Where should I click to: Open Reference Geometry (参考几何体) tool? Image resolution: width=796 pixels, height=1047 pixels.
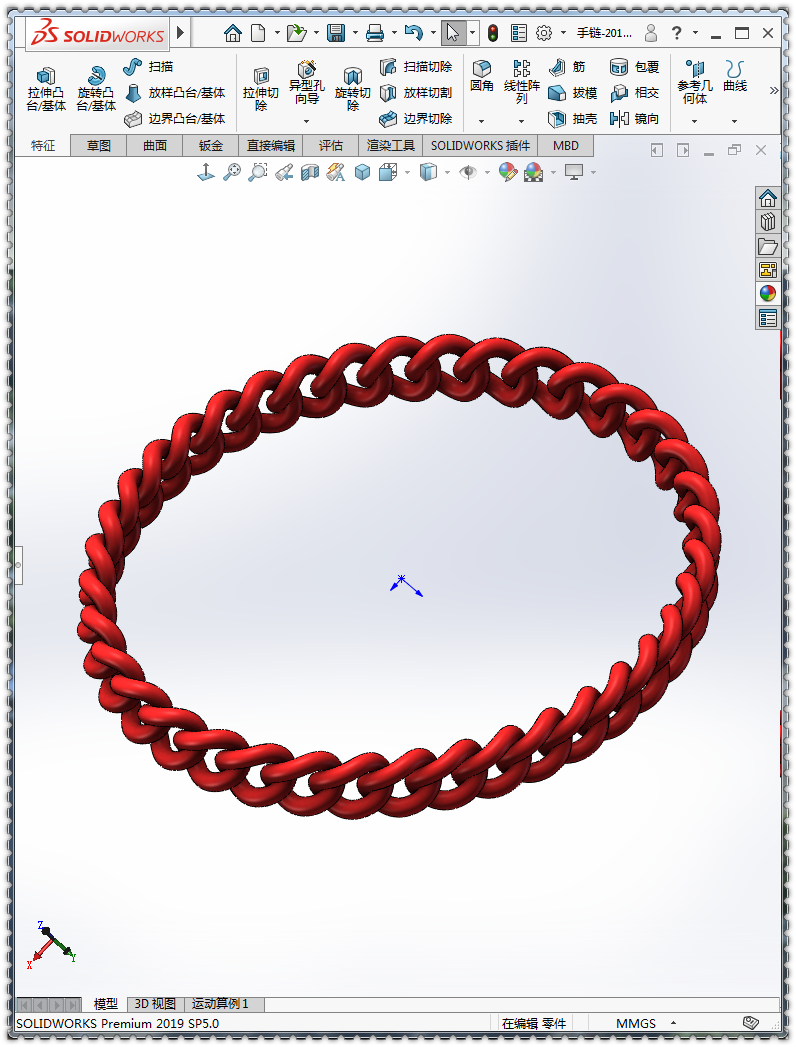click(x=694, y=83)
